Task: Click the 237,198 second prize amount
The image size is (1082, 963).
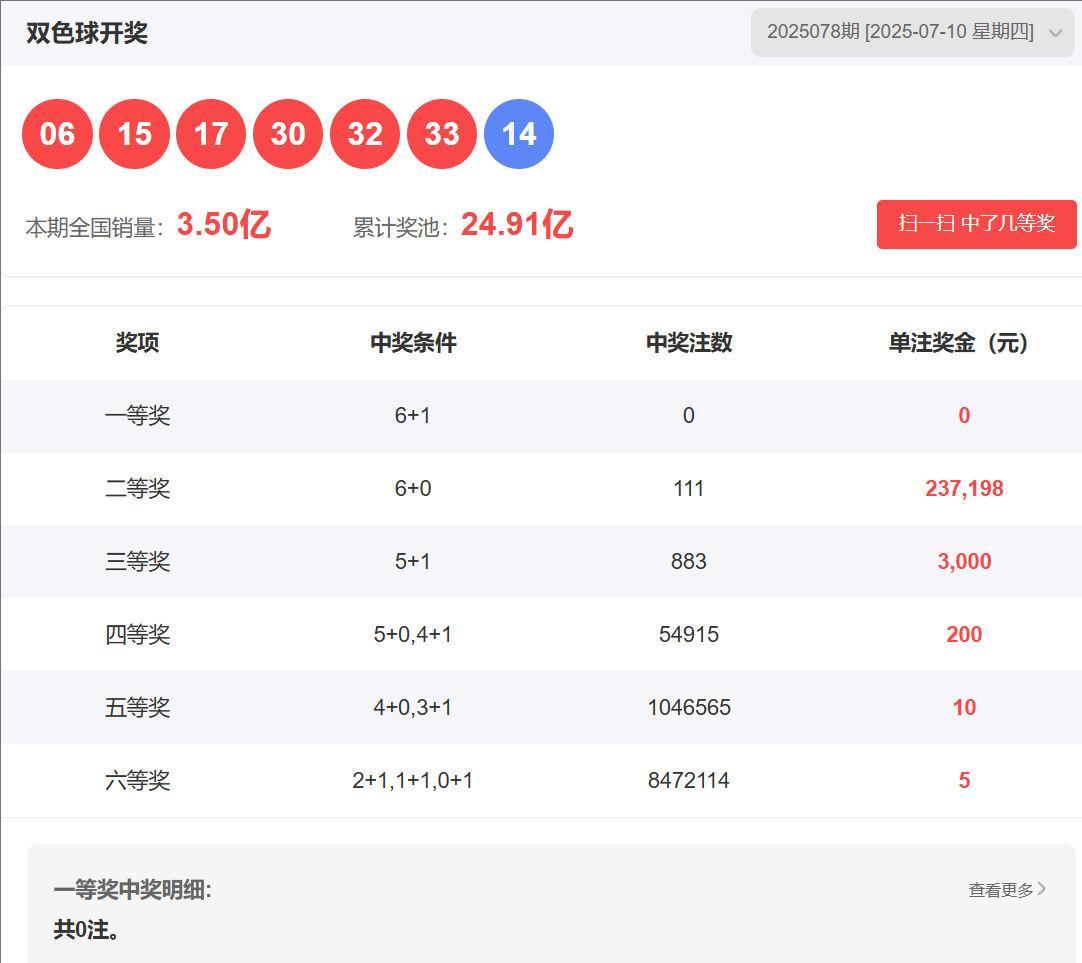Action: pyautogui.click(x=964, y=489)
